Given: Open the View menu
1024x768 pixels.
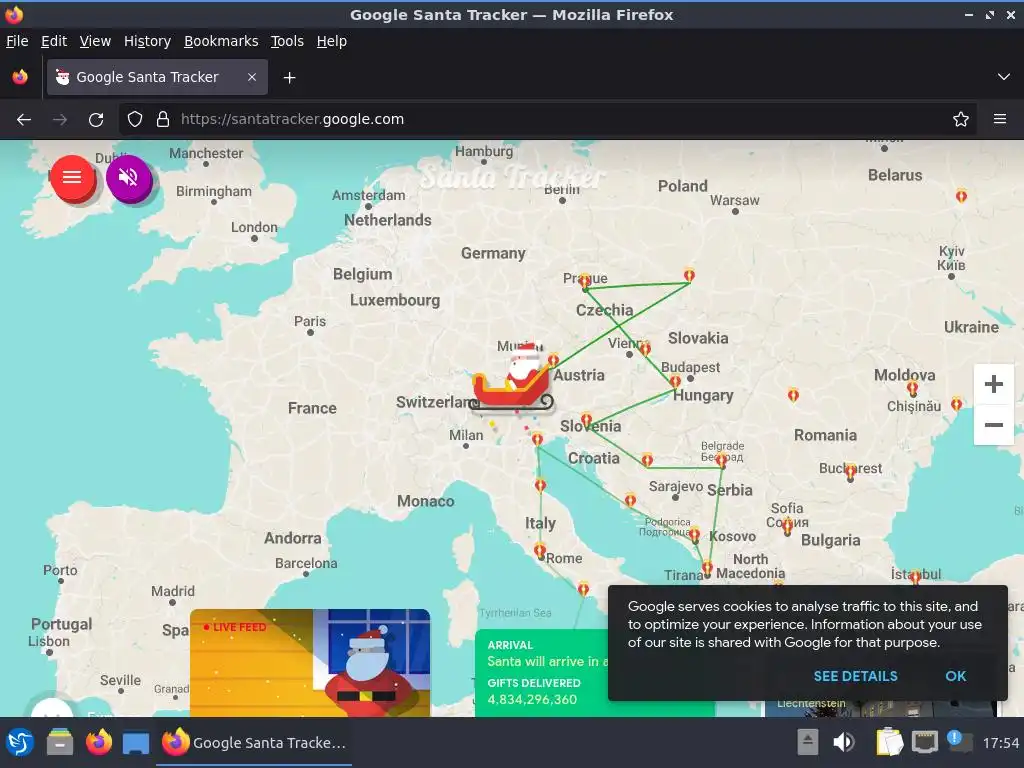Looking at the screenshot, I should tap(95, 41).
